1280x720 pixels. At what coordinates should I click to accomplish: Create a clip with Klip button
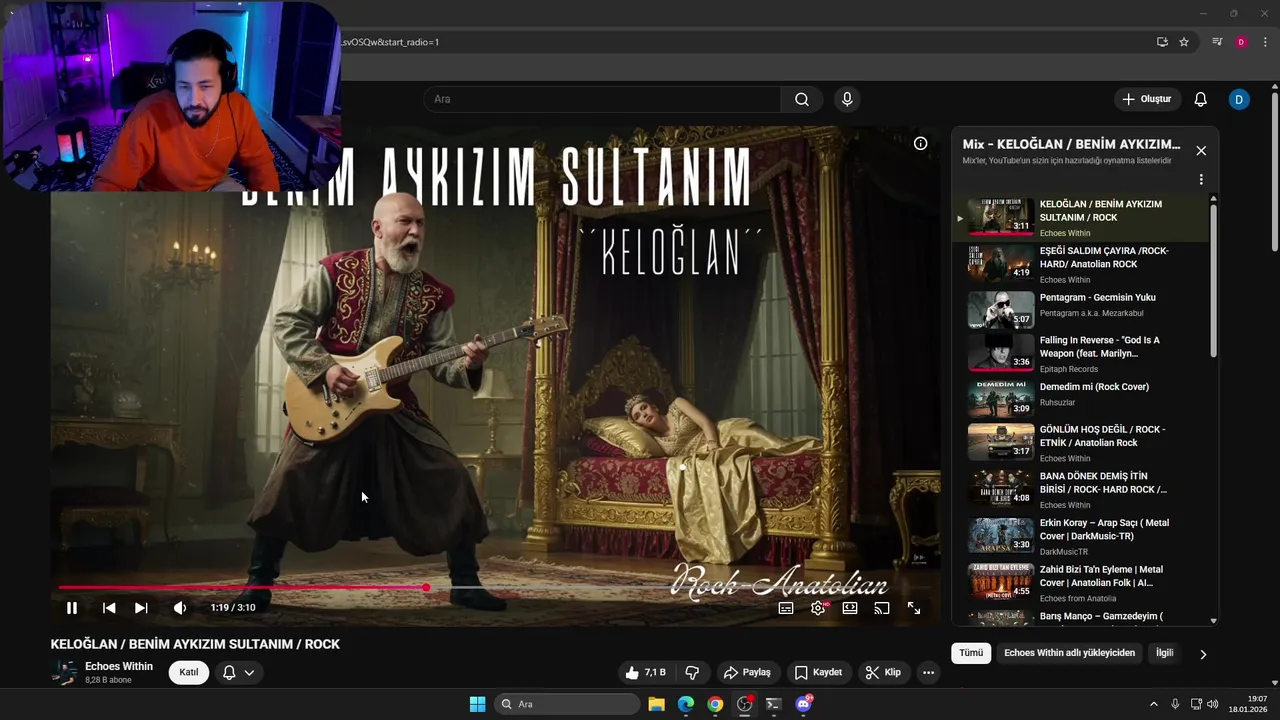tap(883, 673)
